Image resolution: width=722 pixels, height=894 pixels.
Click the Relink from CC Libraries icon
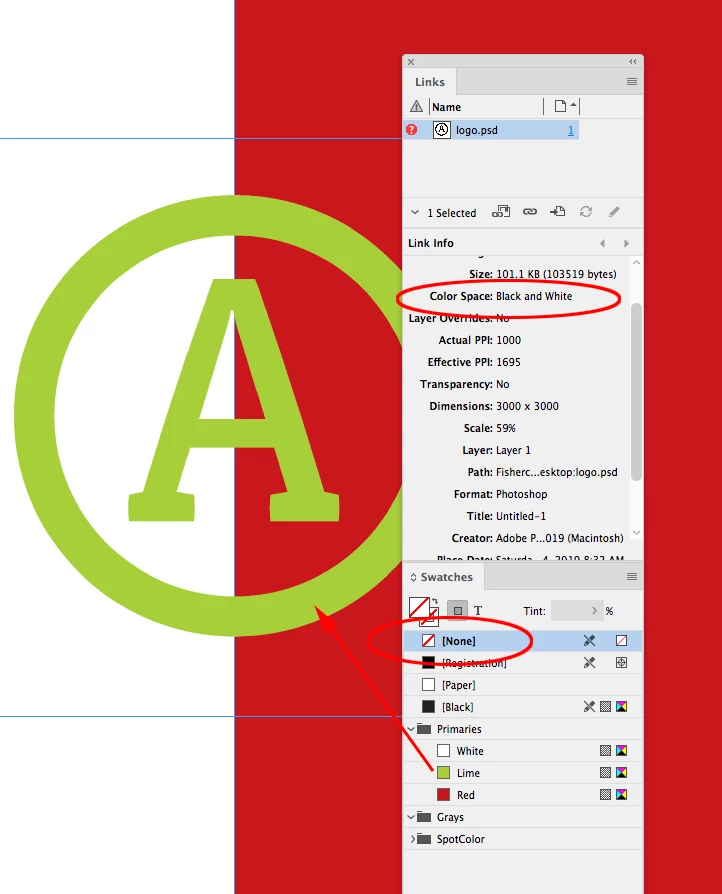pyautogui.click(x=501, y=212)
